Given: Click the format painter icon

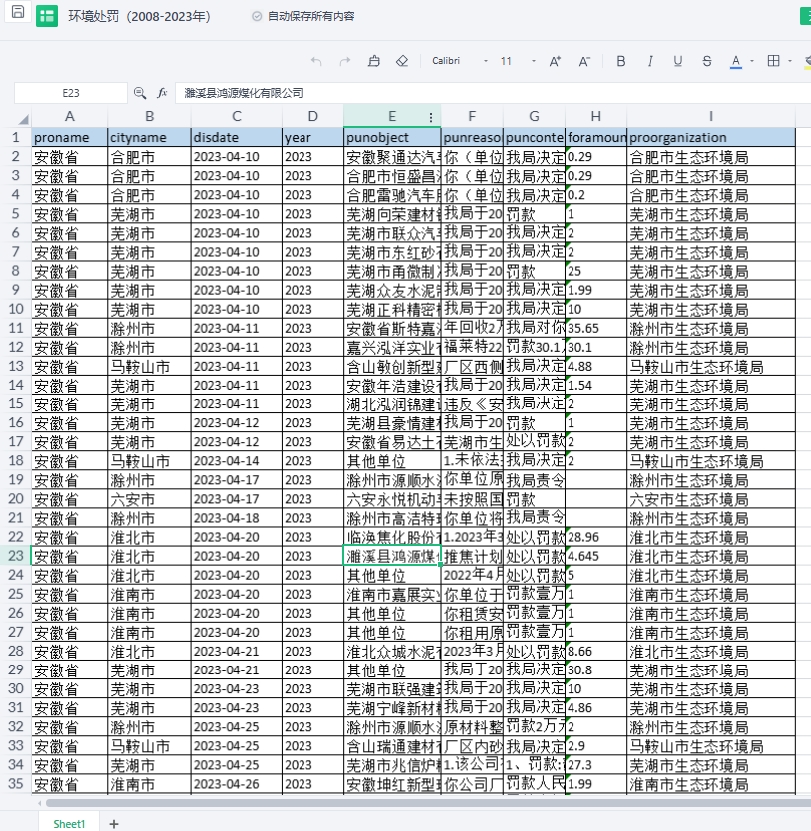Looking at the screenshot, I should tap(374, 61).
